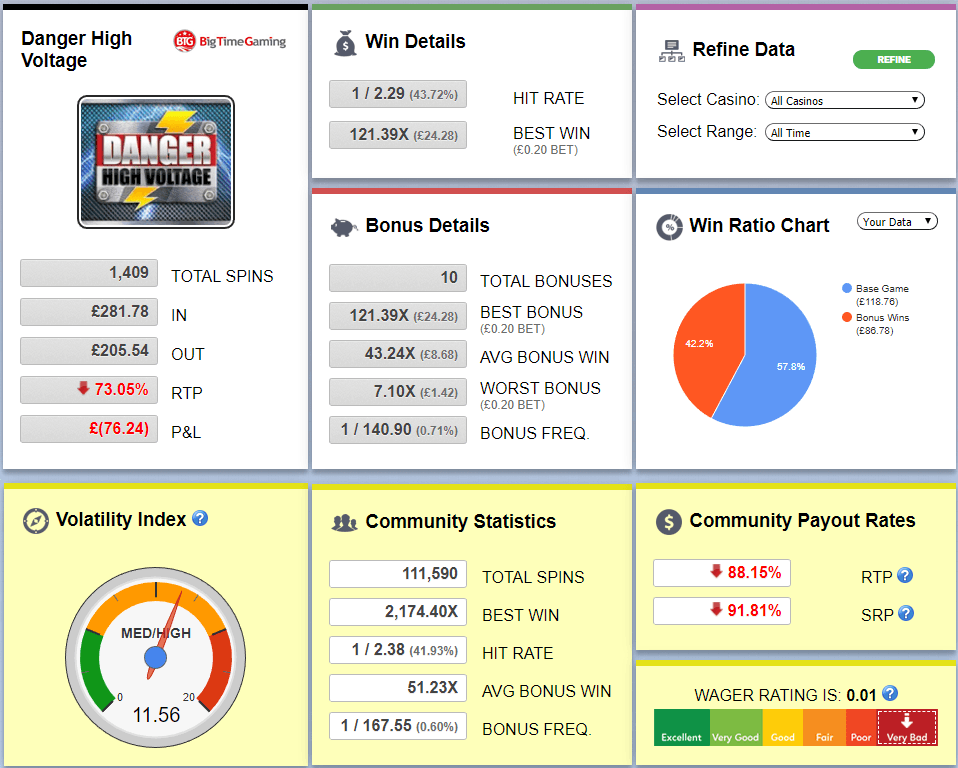Click the Very Good rating segment

pyautogui.click(x=736, y=727)
